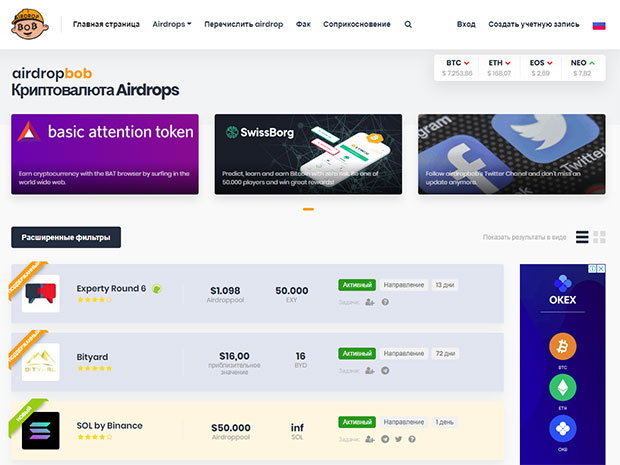The image size is (620, 465).
Task: Click the inf SOL amount
Action: coord(297,431)
